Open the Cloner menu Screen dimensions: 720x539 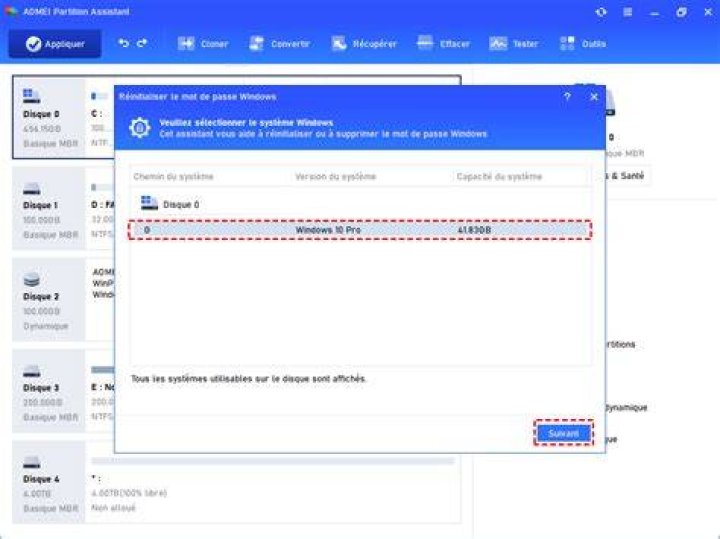(x=202, y=44)
